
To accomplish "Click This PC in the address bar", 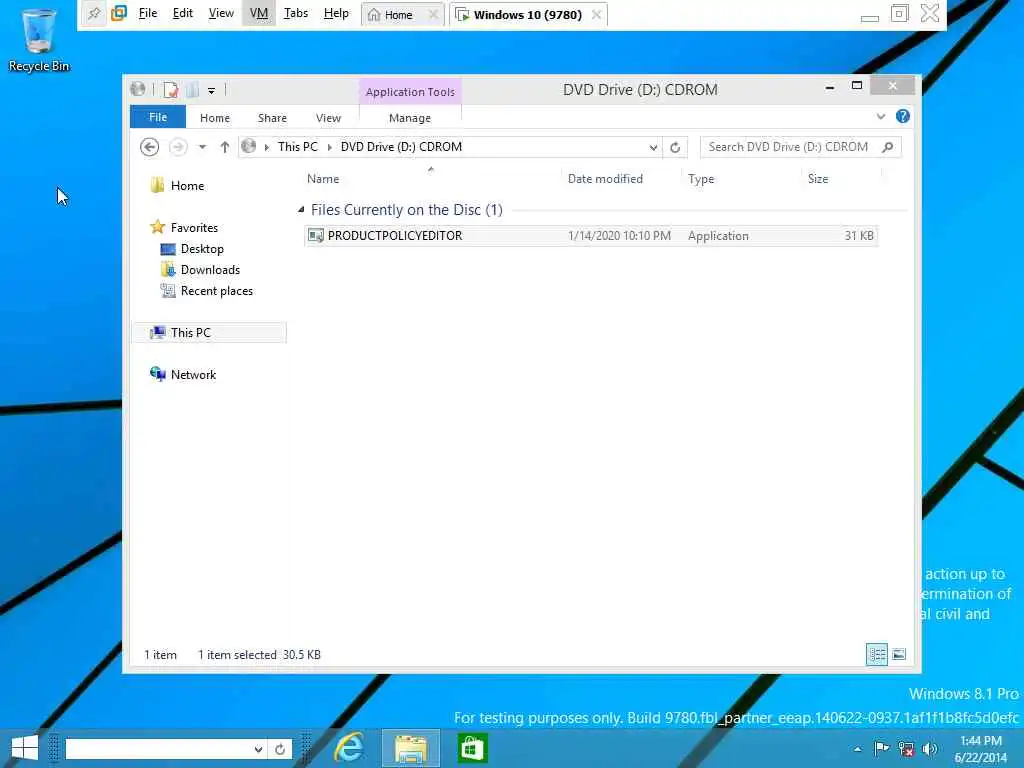I will (298, 147).
